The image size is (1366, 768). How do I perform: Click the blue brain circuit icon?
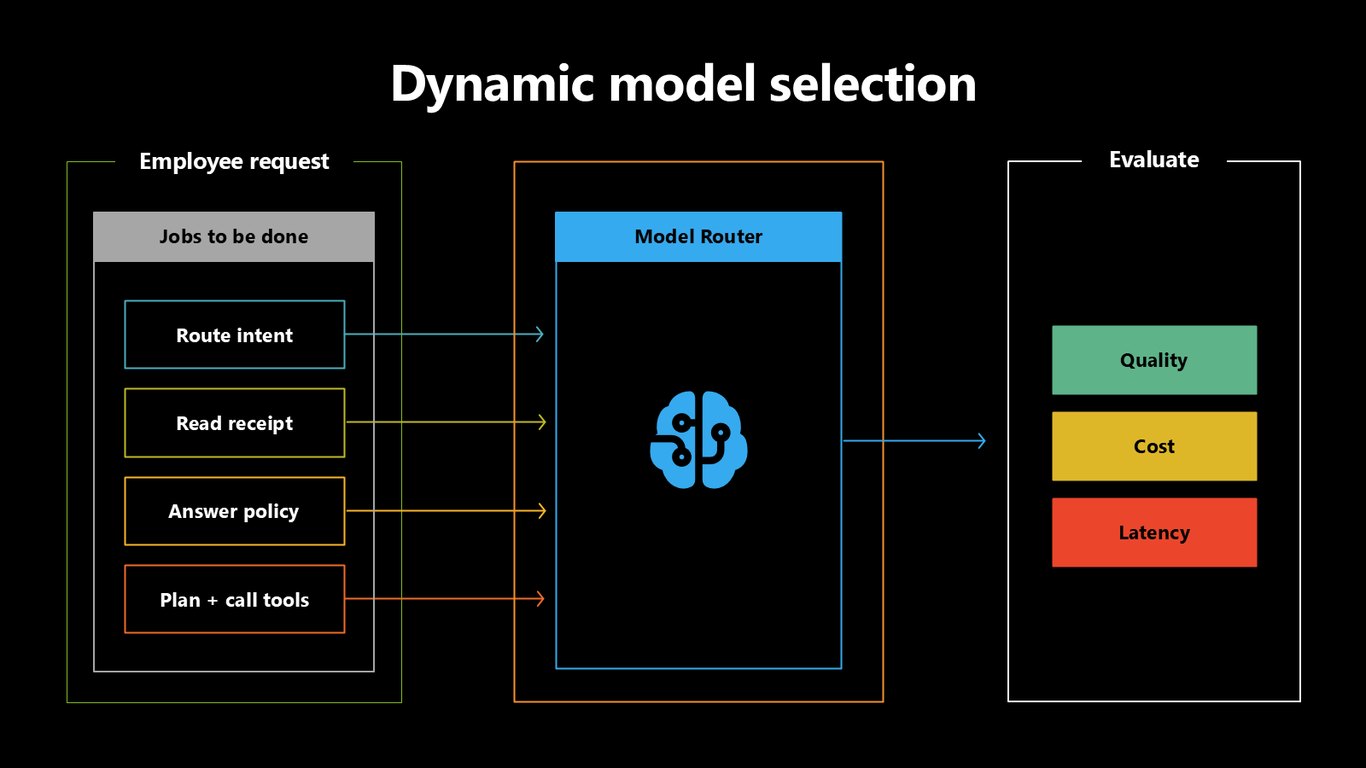coord(699,440)
